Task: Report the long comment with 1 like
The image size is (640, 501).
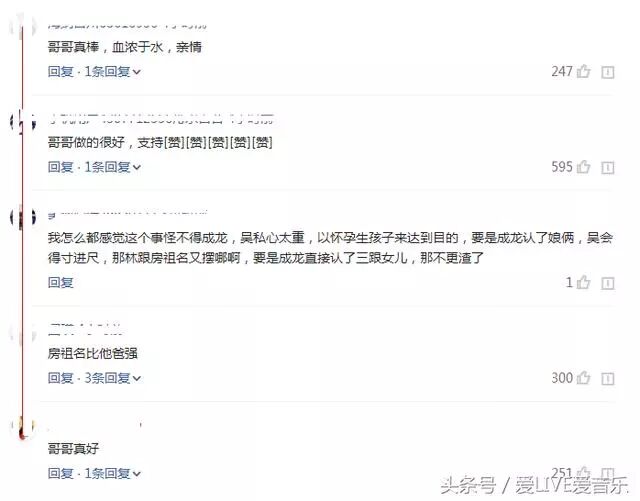Action: (608, 283)
